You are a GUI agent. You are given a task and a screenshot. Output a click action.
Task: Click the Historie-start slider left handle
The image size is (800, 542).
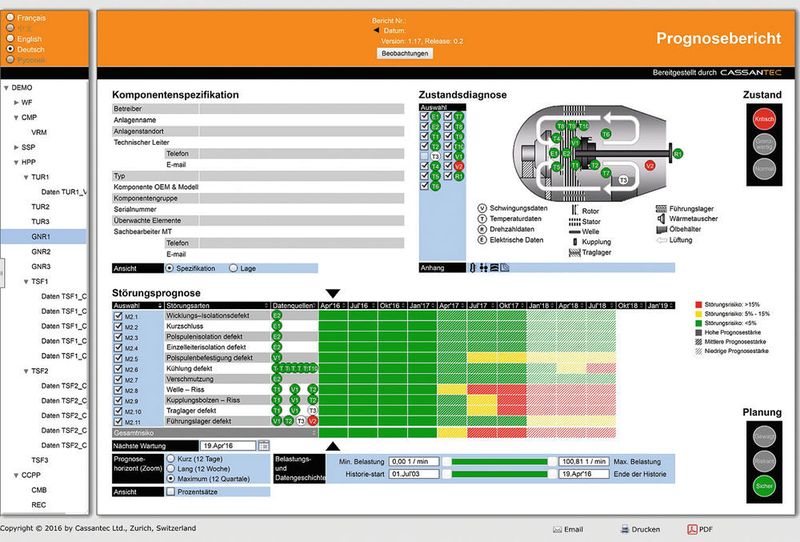pyautogui.click(x=446, y=474)
